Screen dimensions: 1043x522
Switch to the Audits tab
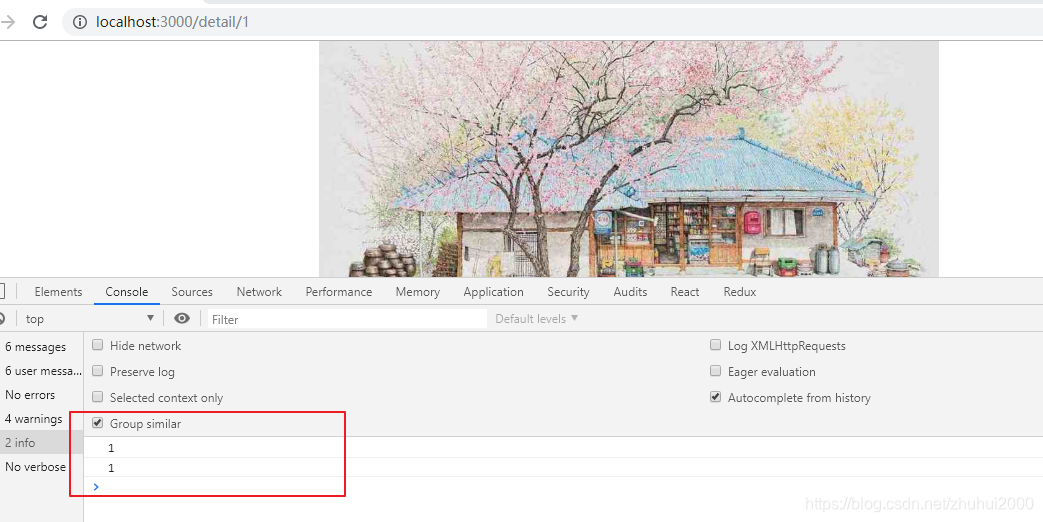[630, 292]
